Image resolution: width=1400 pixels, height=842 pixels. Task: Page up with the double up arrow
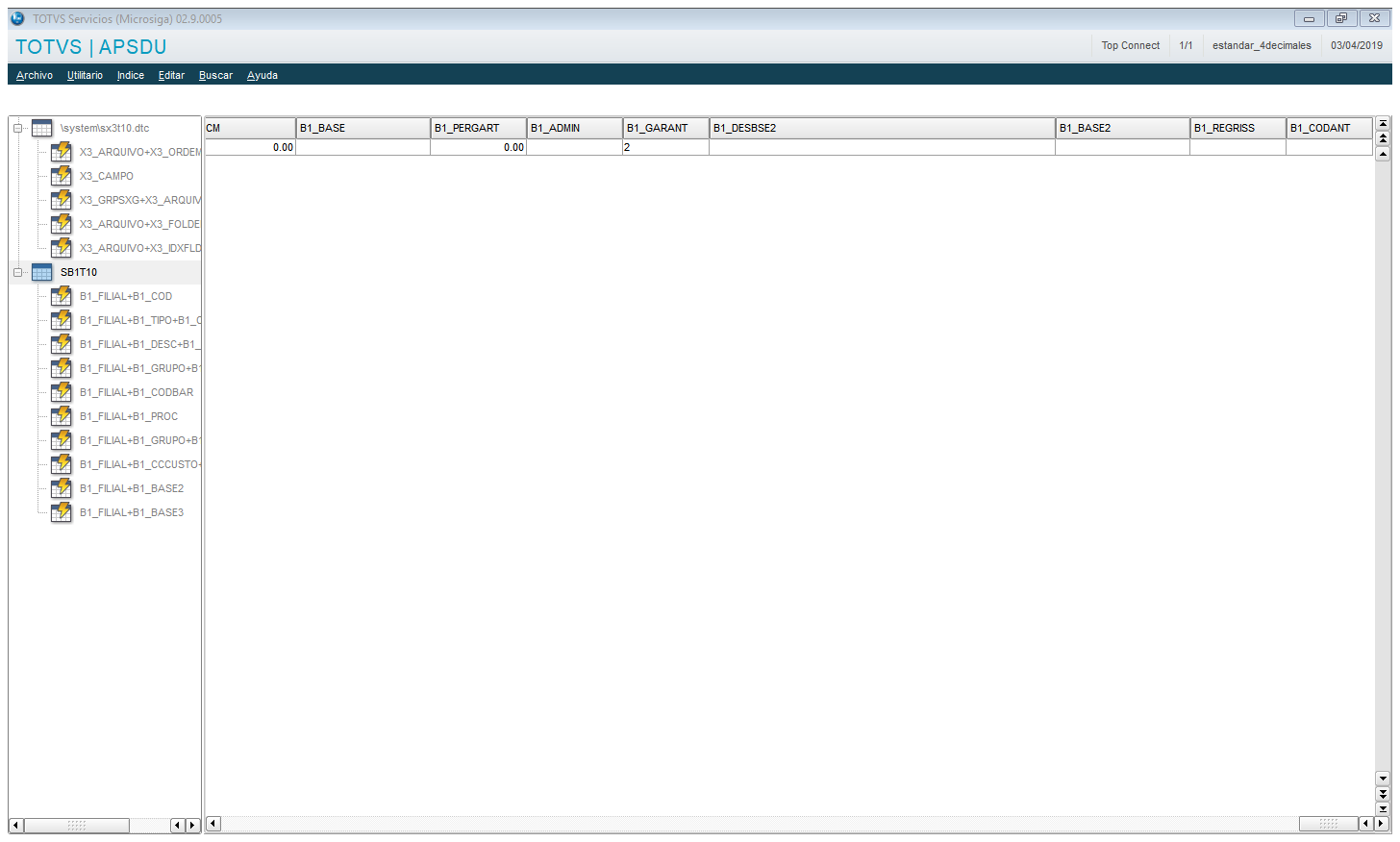coord(1383,138)
